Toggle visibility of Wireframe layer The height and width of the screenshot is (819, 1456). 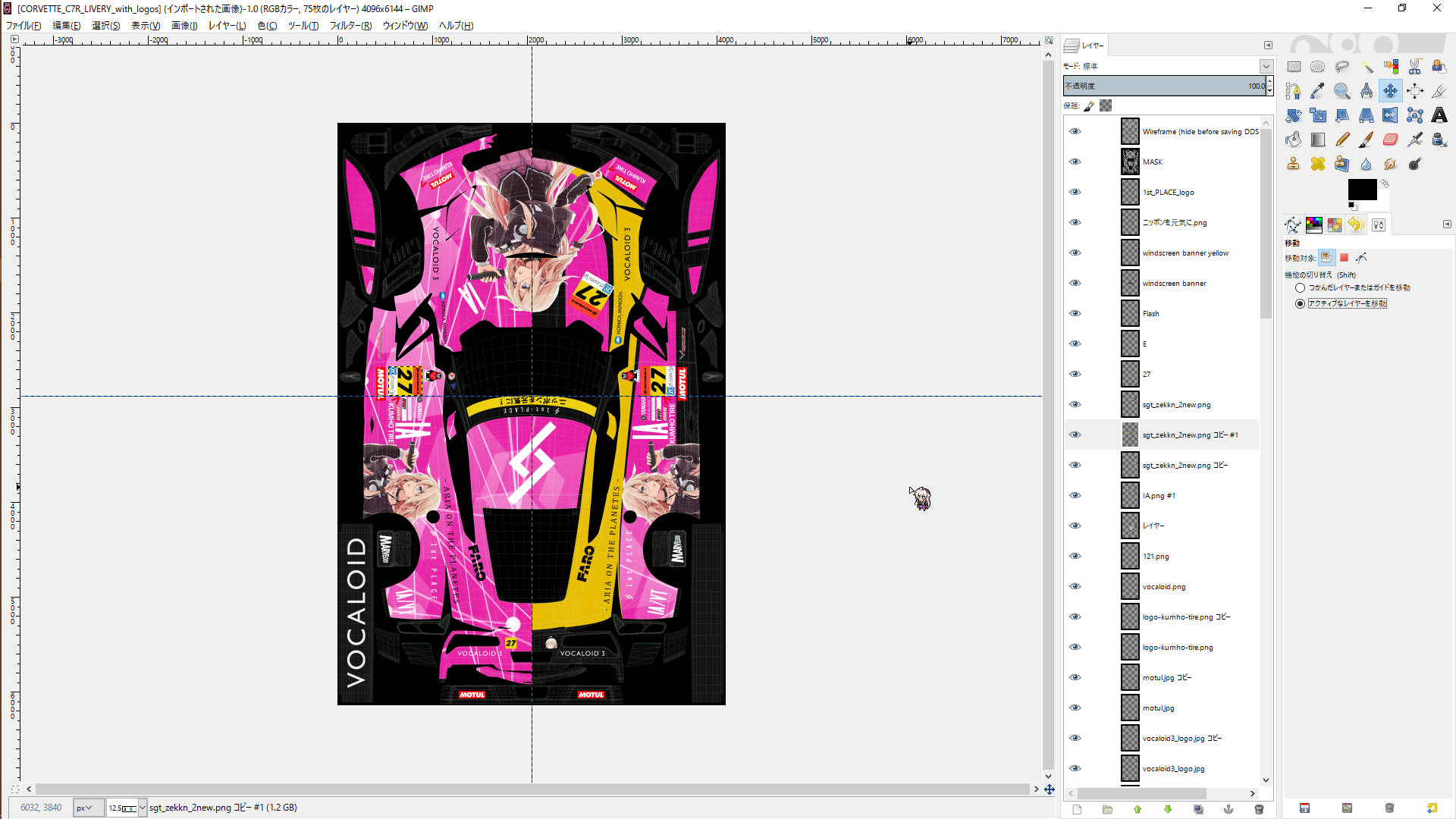point(1075,131)
